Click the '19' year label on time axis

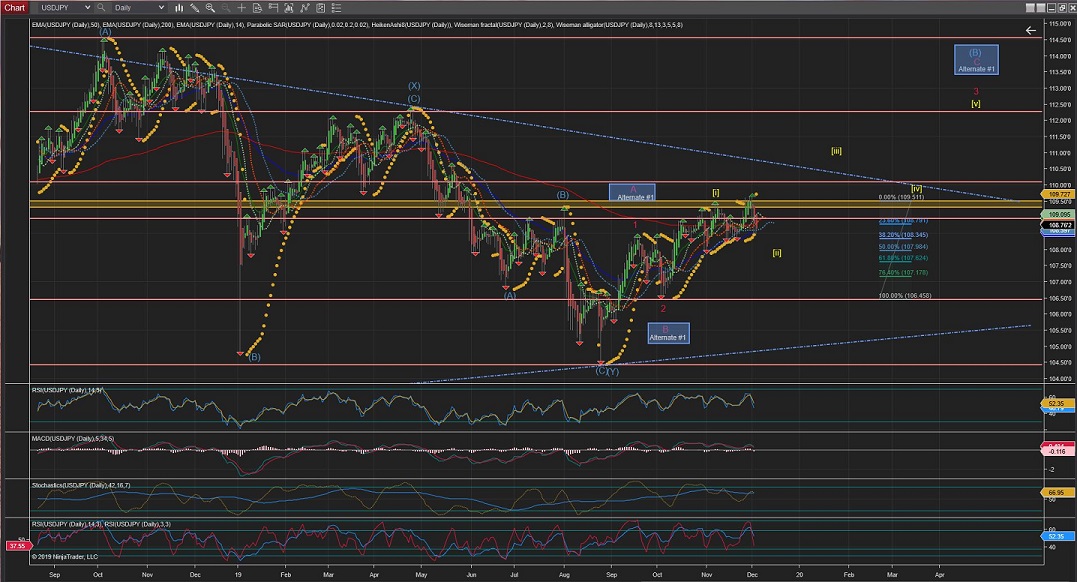pos(238,574)
